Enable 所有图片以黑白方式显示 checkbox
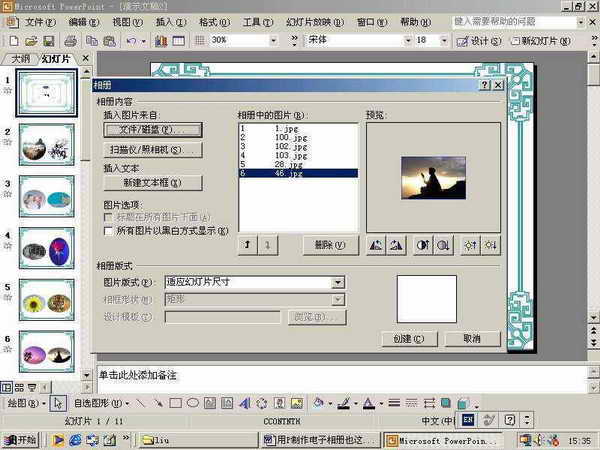 (x=109, y=230)
